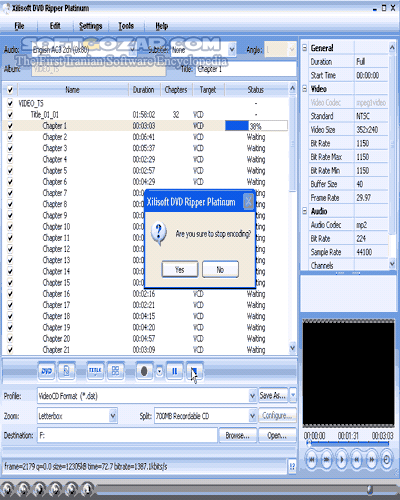Viewport: 400px width, 500px height.
Task: Click the Status column header
Action: [256, 90]
